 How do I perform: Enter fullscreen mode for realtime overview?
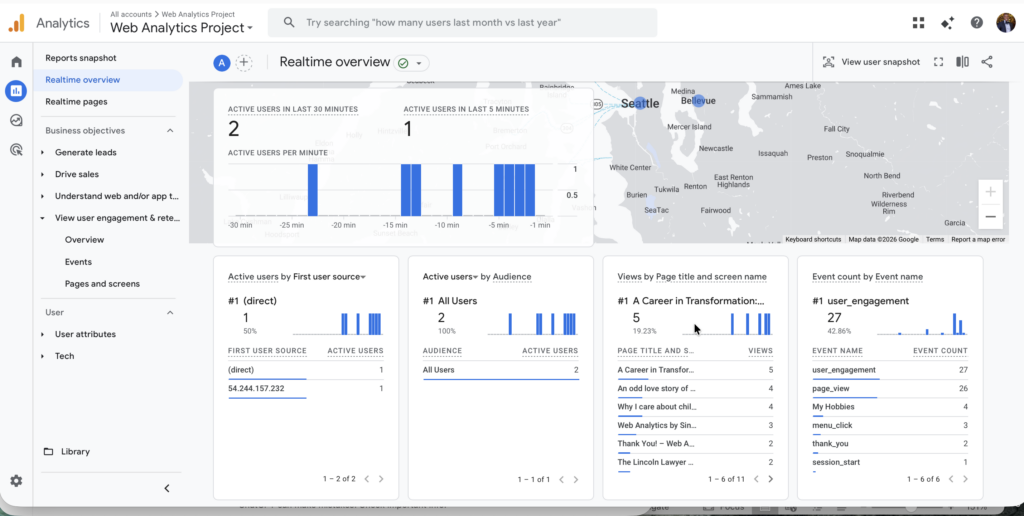[938, 62]
